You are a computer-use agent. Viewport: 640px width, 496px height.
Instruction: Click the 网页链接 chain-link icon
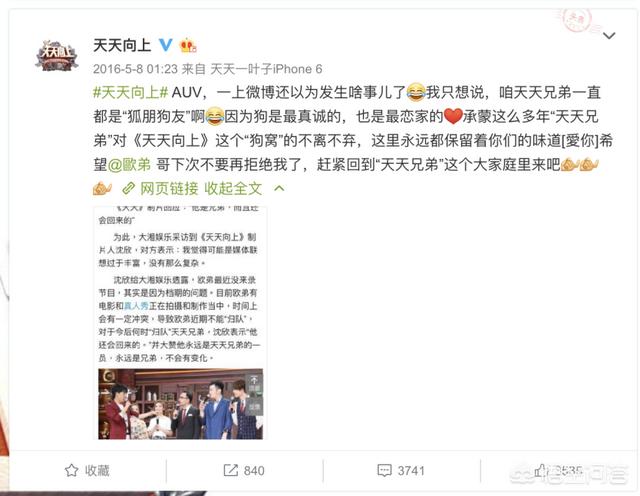click(x=129, y=188)
